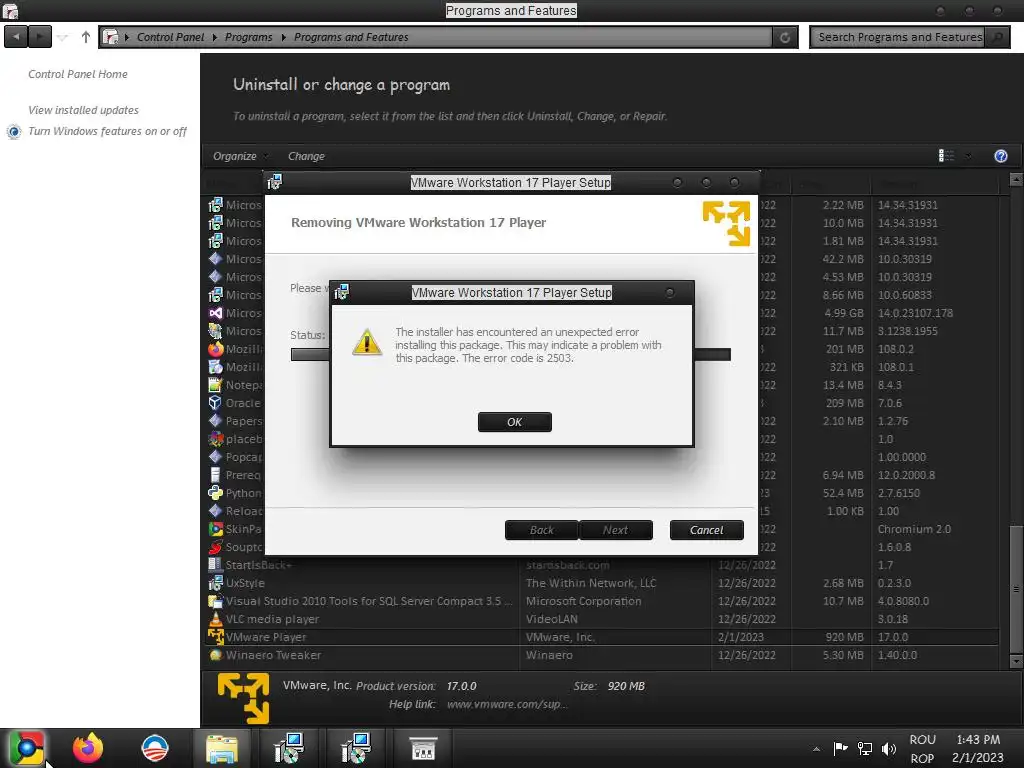Screen dimensions: 1024x768
Task: Open the www.vmware.com help link
Action: pyautogui.click(x=507, y=704)
